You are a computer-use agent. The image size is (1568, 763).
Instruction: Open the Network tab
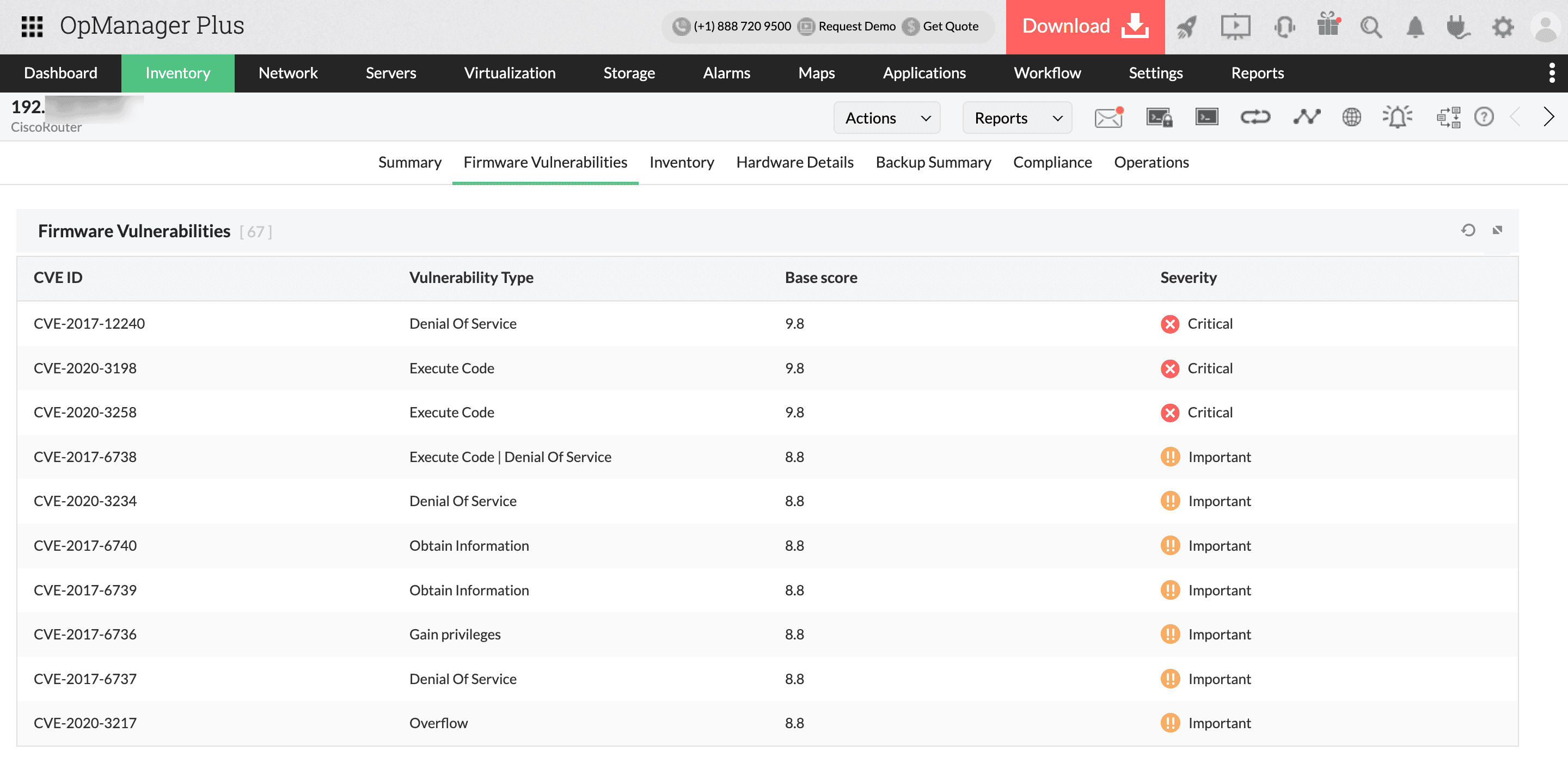click(x=288, y=73)
